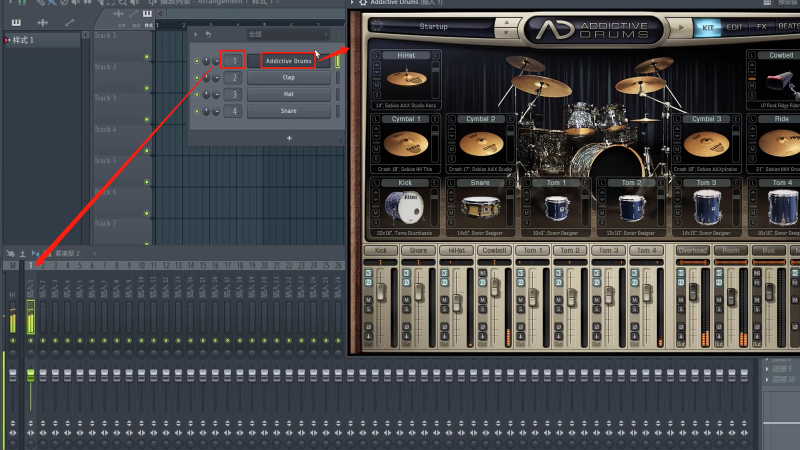
Task: Open the Addictive Drums channel button
Action: pos(288,61)
